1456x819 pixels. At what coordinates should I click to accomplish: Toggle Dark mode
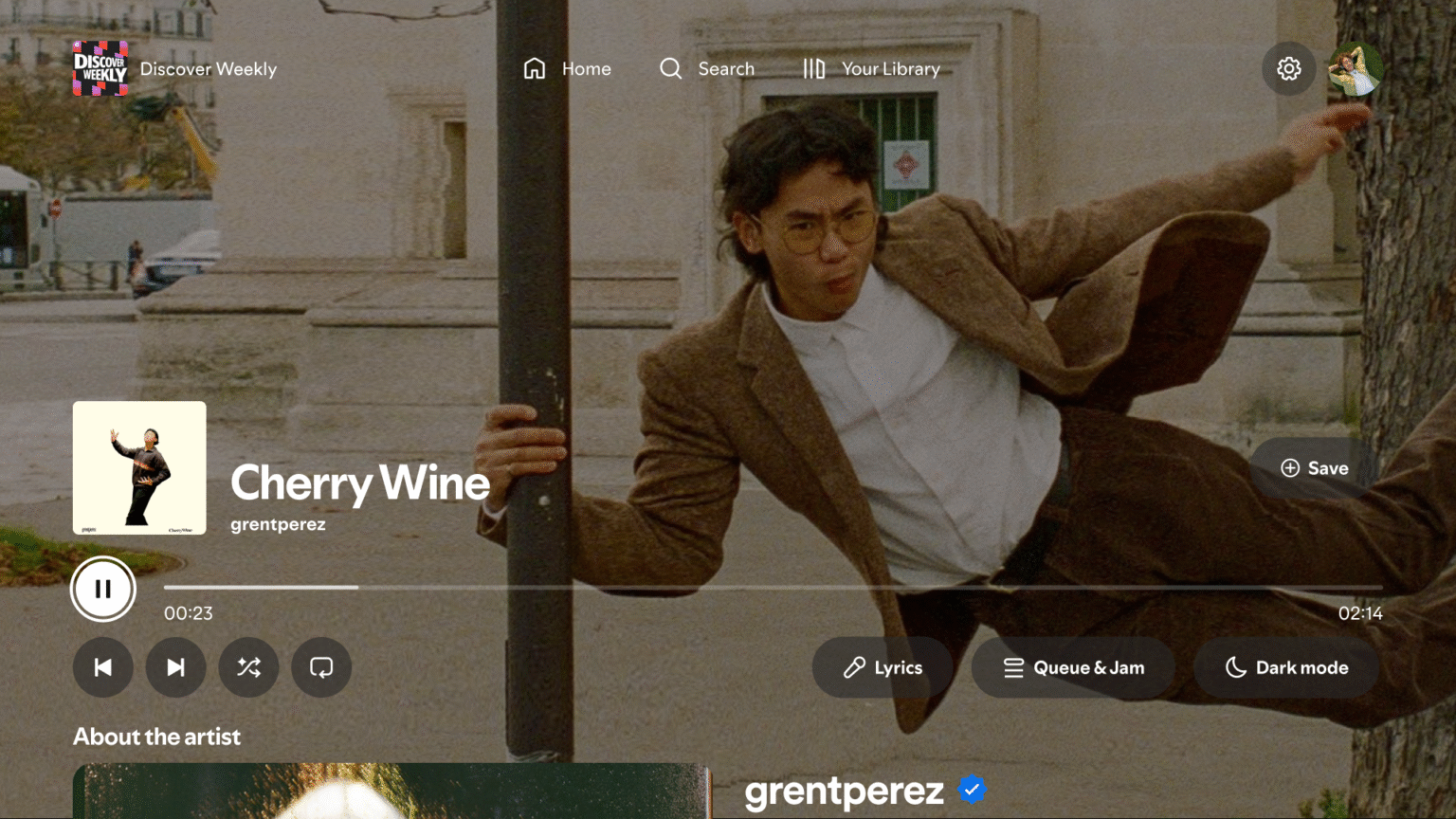[1285, 667]
